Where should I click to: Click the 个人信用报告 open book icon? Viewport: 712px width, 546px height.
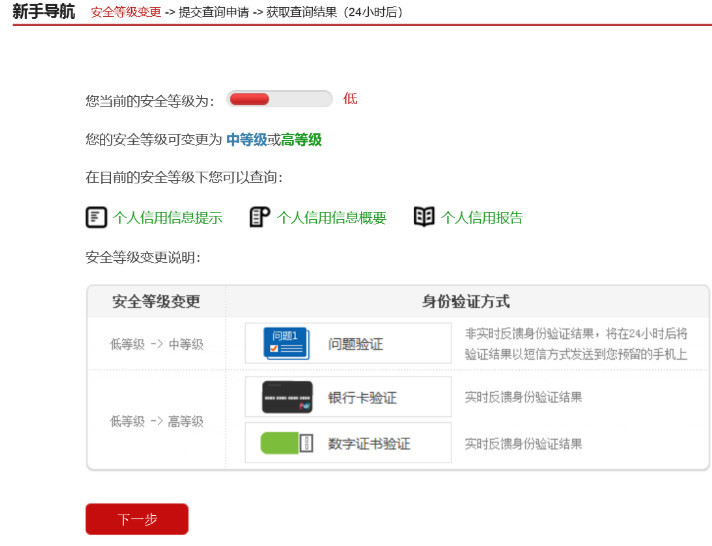[x=424, y=217]
